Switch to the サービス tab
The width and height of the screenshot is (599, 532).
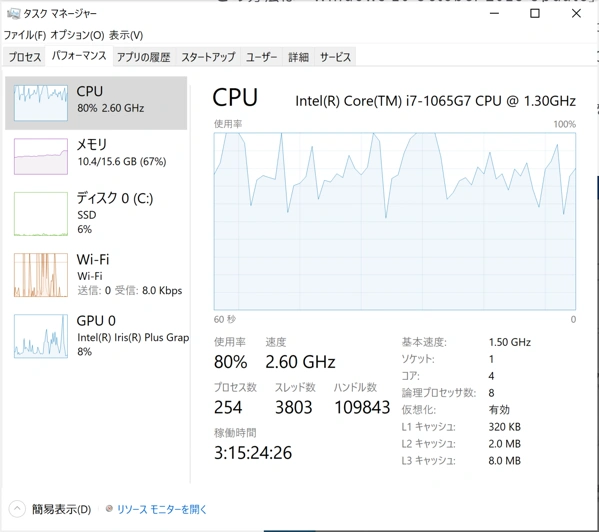335,57
